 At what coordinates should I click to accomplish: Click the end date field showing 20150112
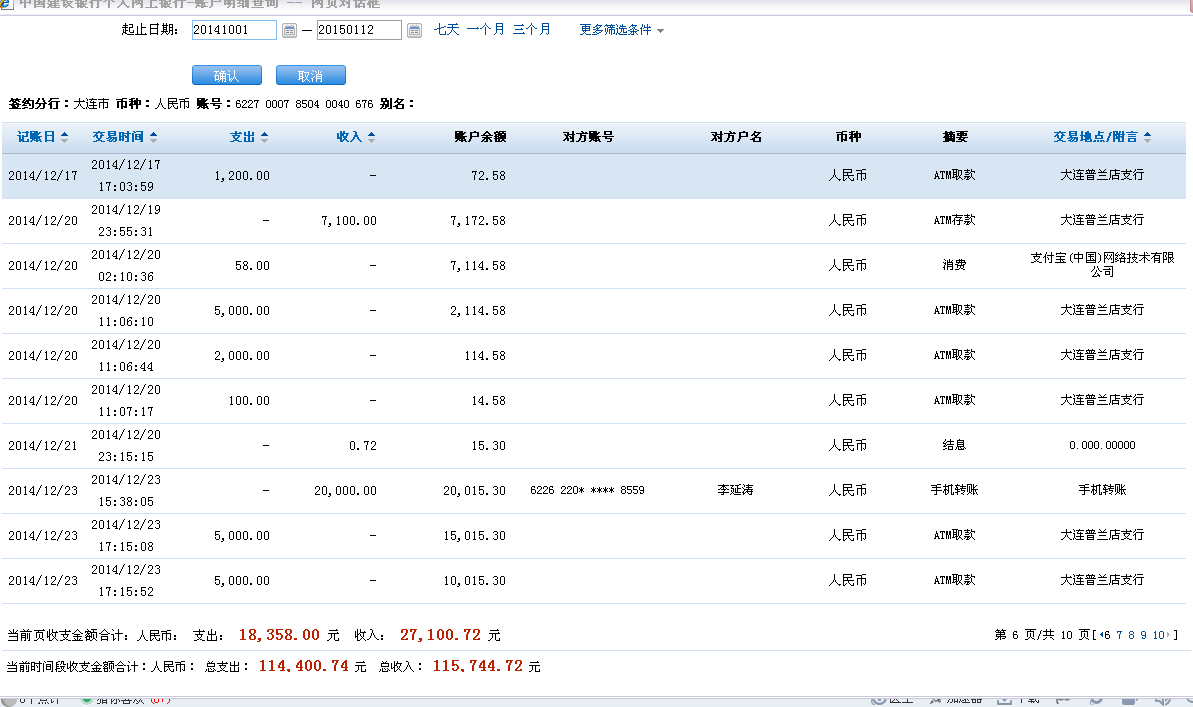359,30
